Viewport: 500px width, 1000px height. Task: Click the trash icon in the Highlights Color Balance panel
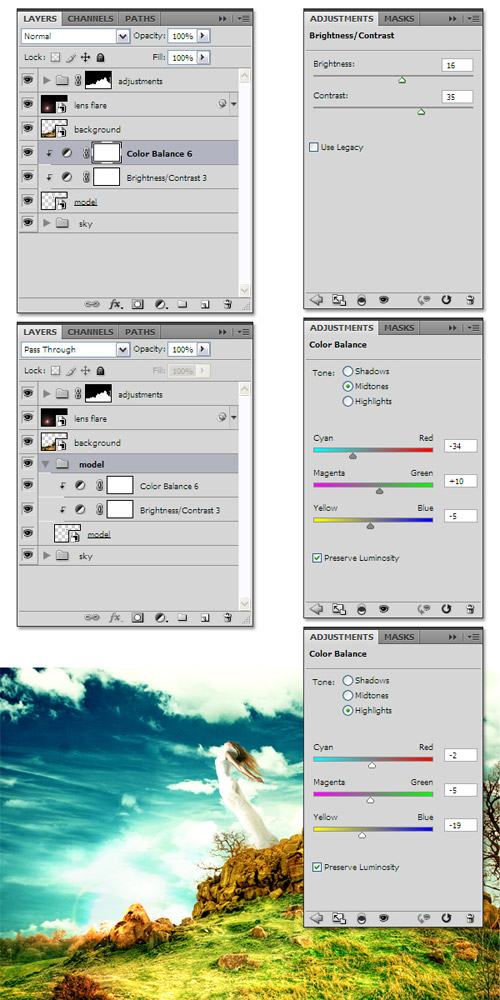(x=469, y=918)
